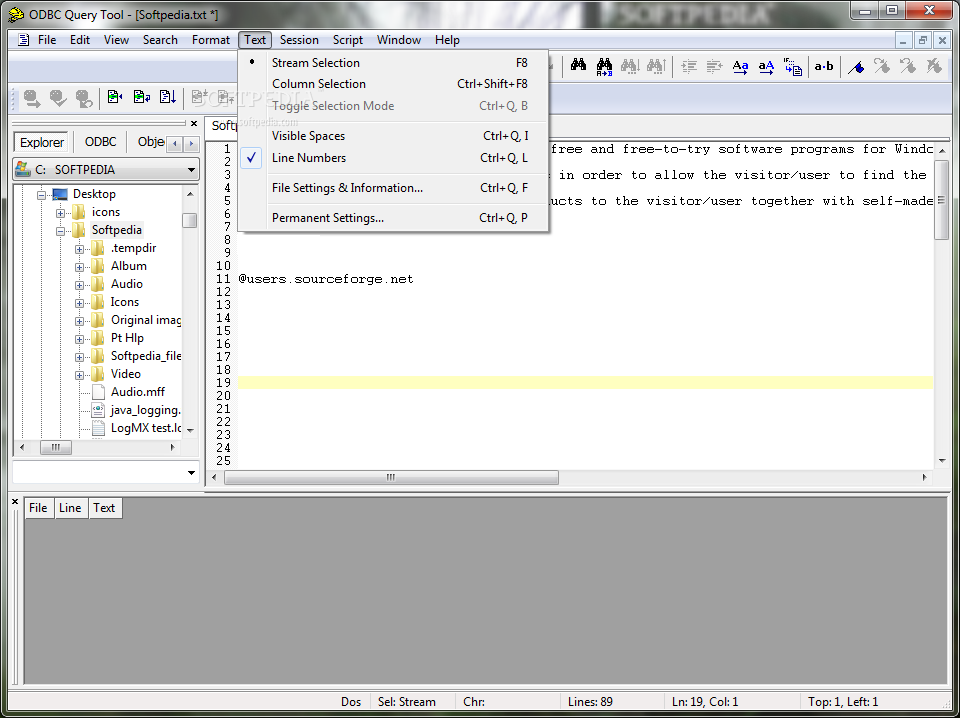The image size is (960, 718).
Task: Switch to the Explorer tab
Action: pyautogui.click(x=42, y=142)
